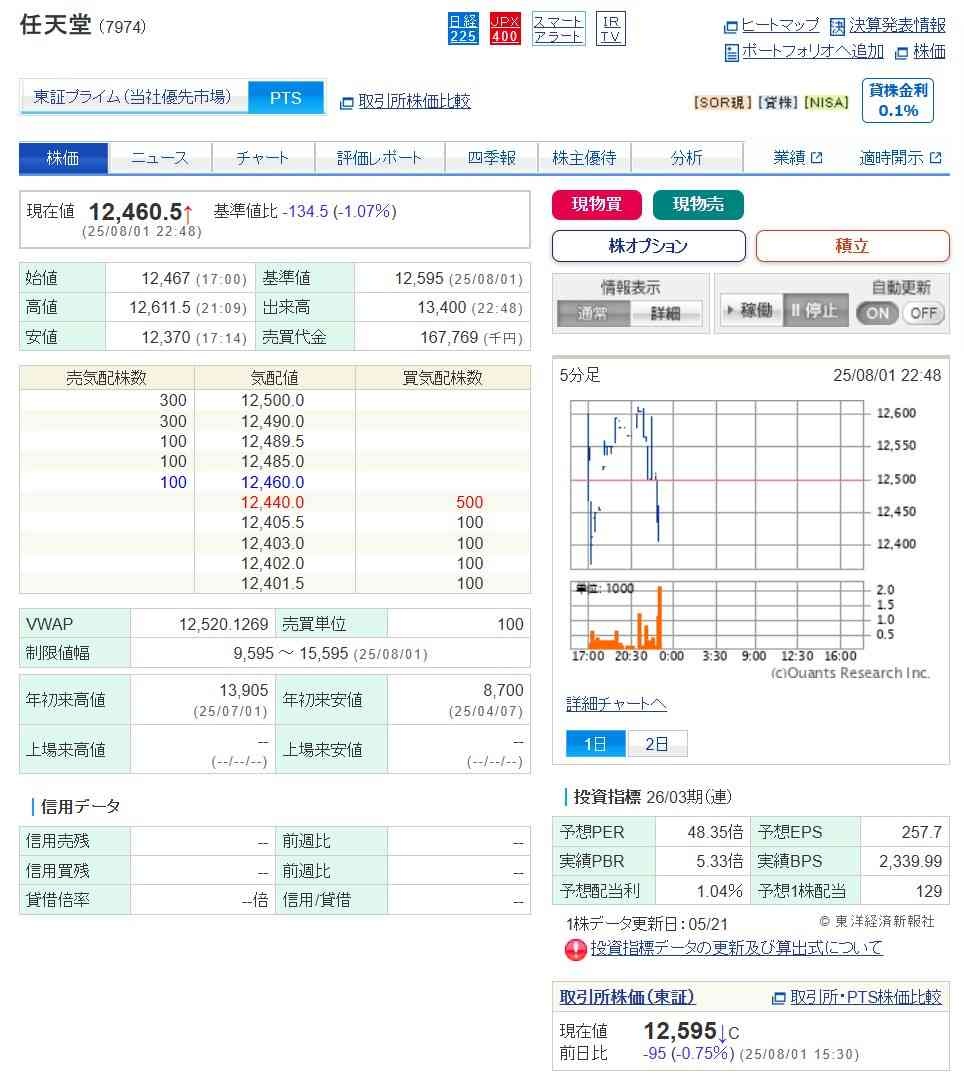The image size is (964, 1086).
Task: Click the 積立 button
Action: (x=852, y=246)
